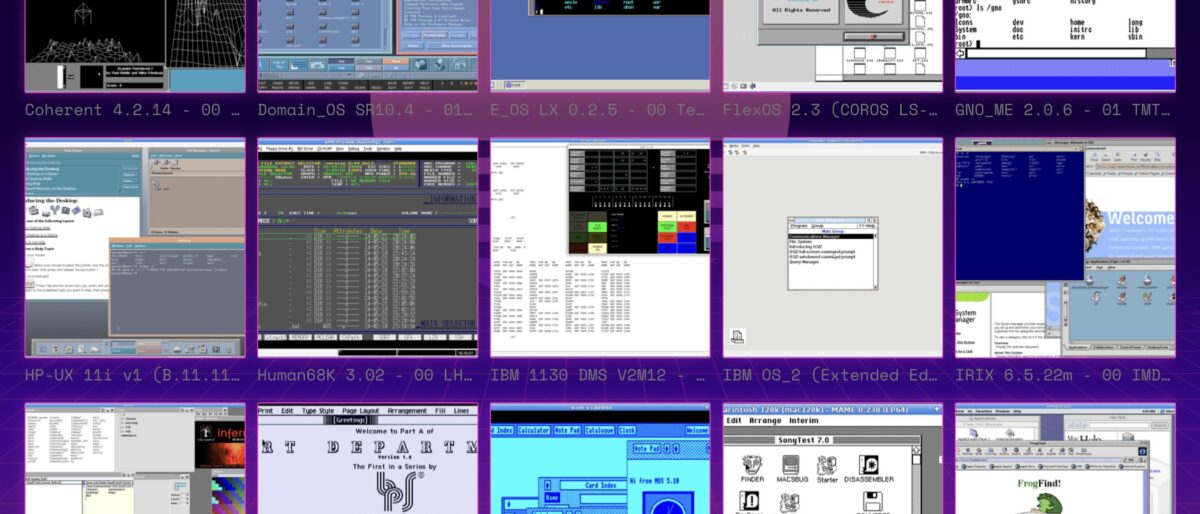Open the Macintosh 128k MAME screenshot thumbnail

point(832,459)
